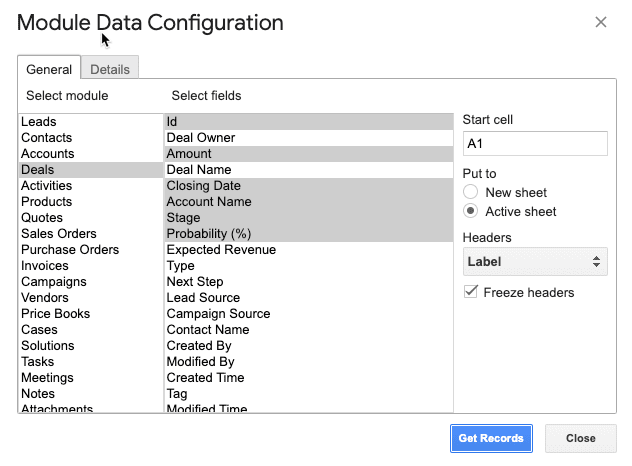Viewport: 632px width, 466px height.
Task: Select the Sales Orders module
Action: (x=91, y=234)
